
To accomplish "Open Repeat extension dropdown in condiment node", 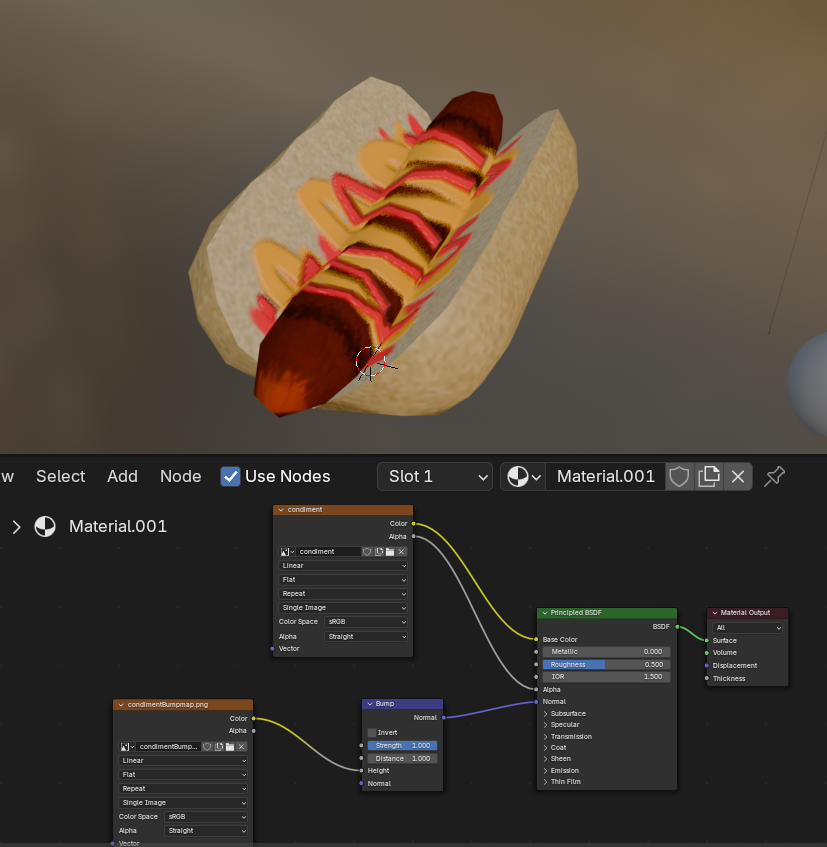I will (343, 594).
